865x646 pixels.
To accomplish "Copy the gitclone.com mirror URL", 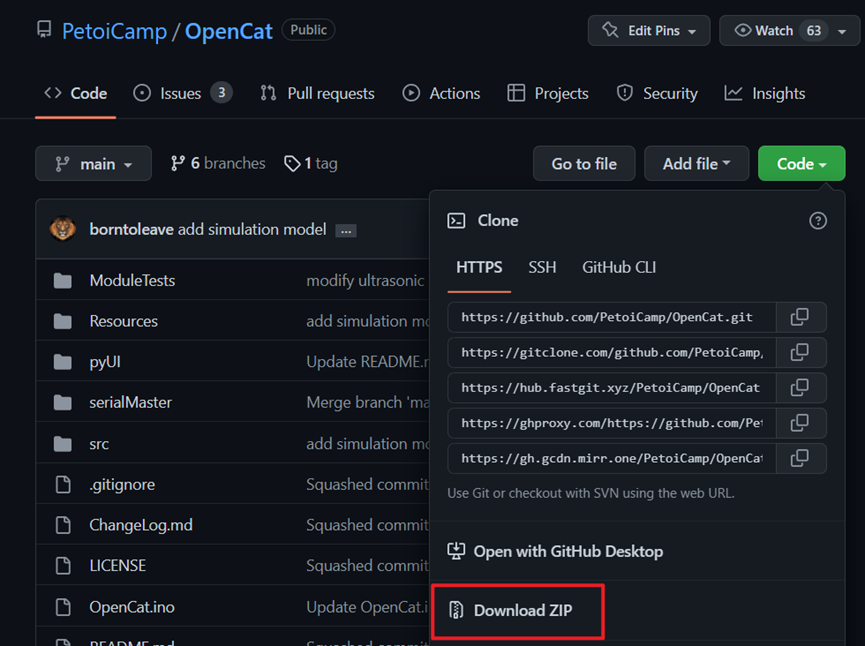I will pos(800,353).
